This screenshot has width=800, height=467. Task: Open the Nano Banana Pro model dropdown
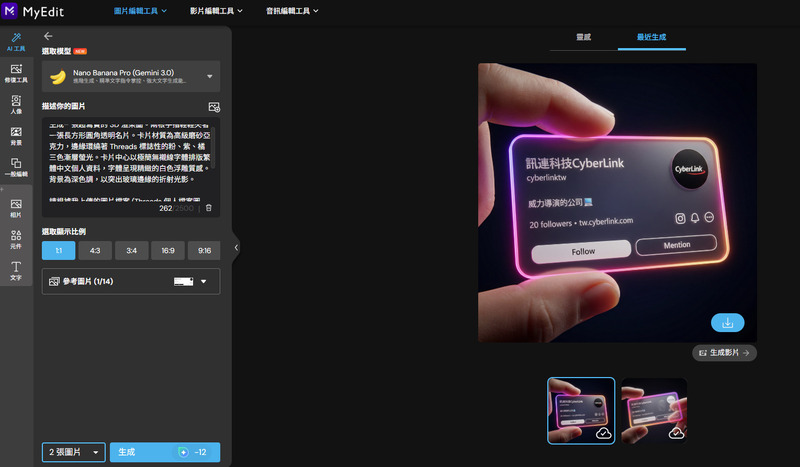(x=131, y=77)
